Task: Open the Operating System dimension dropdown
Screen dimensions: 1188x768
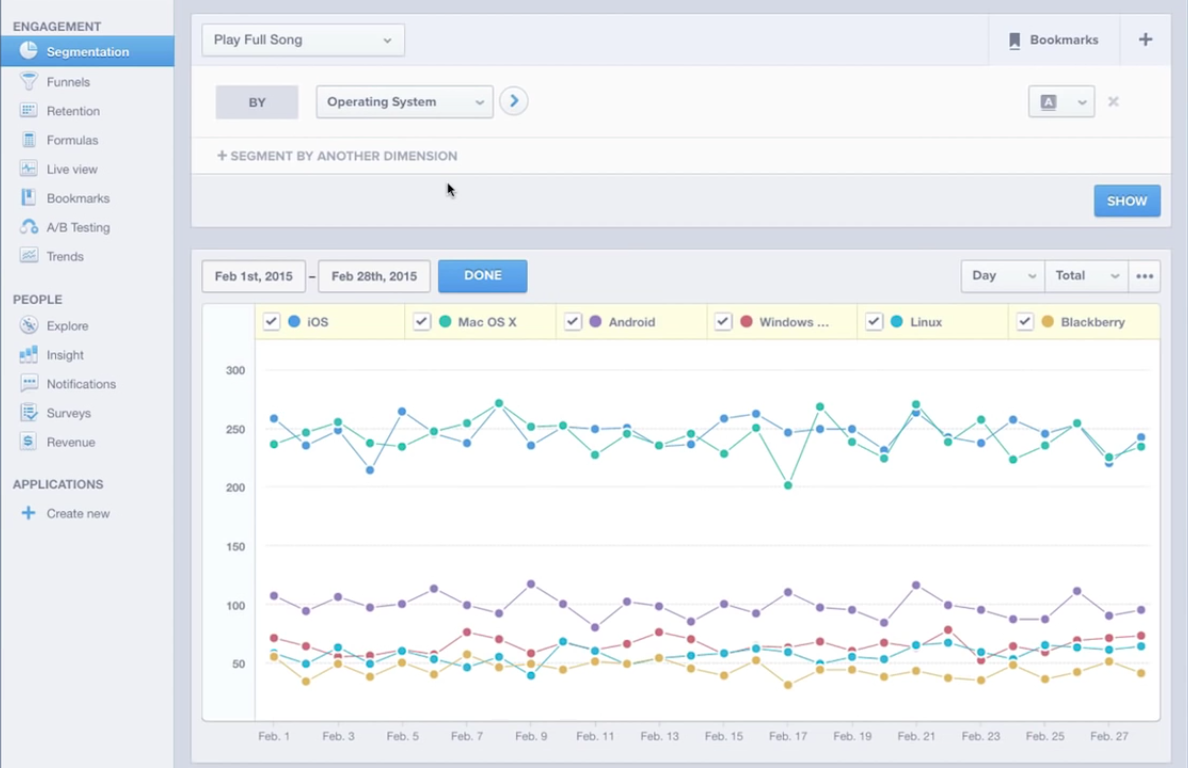Action: tap(404, 101)
